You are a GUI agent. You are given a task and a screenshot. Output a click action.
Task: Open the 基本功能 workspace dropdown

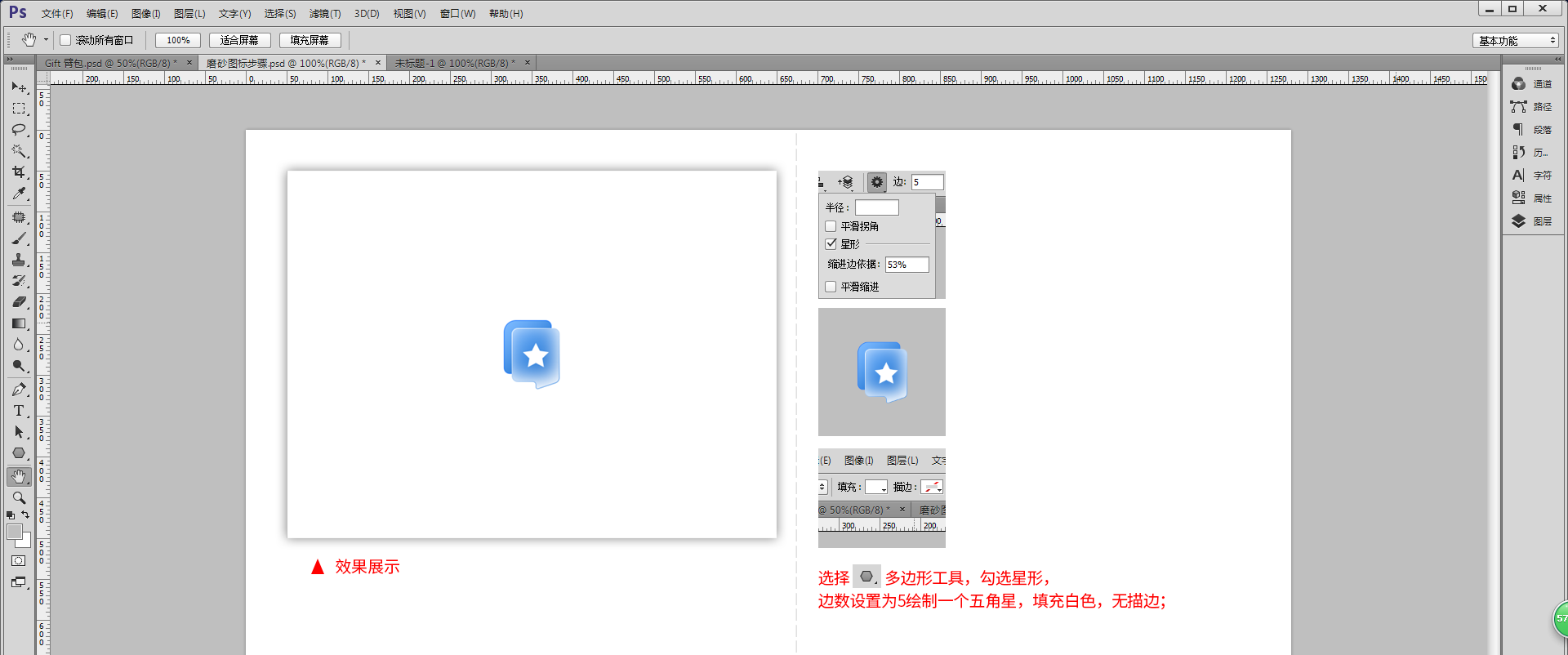click(x=1516, y=40)
